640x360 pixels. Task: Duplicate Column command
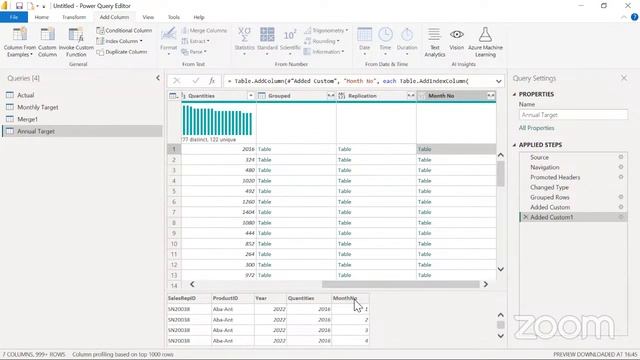122,52
